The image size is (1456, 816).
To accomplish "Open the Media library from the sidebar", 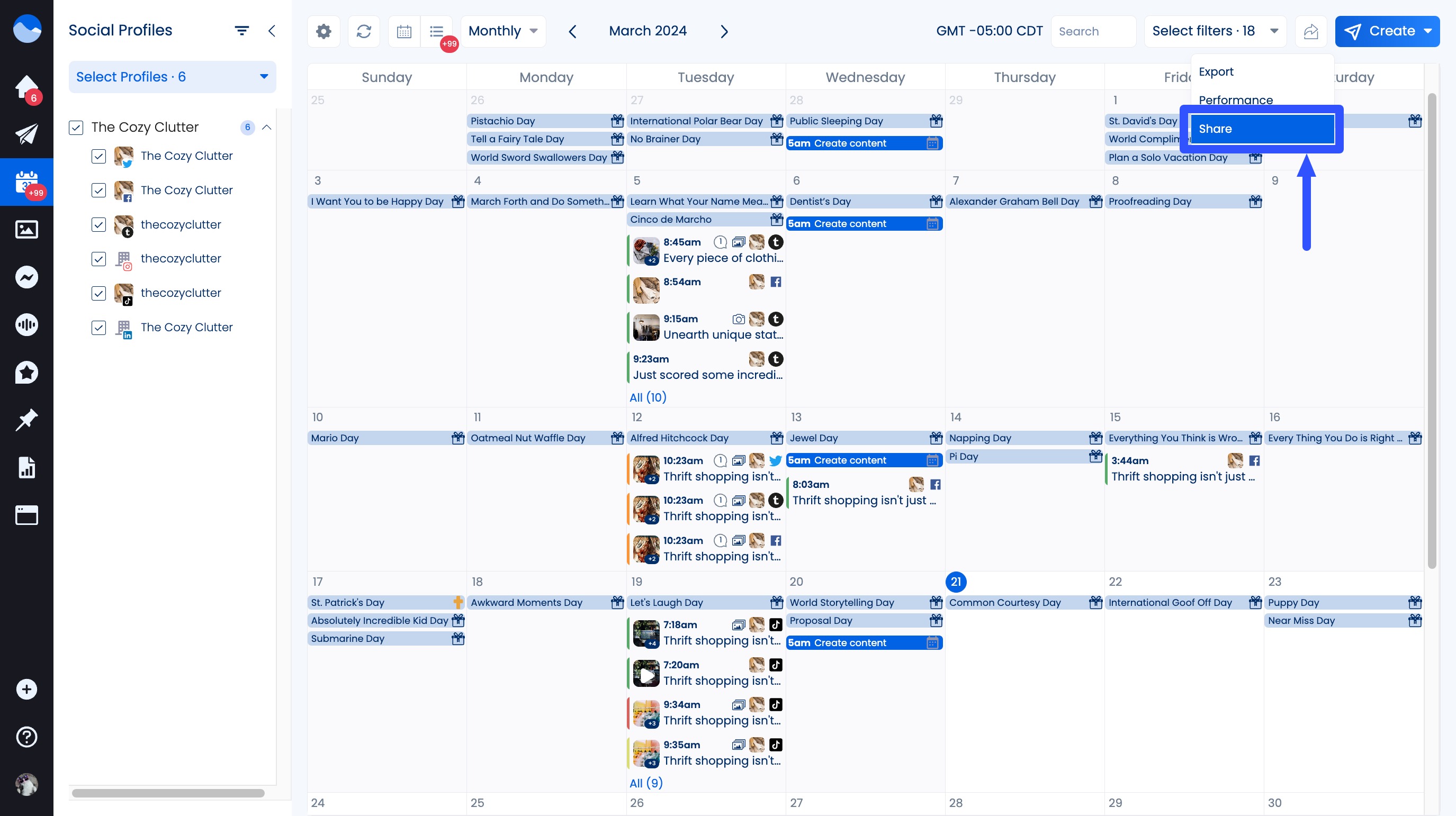I will (26, 230).
